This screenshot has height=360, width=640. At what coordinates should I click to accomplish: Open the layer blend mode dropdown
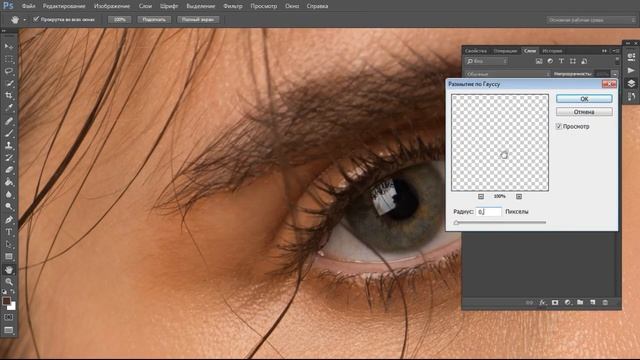click(x=507, y=74)
